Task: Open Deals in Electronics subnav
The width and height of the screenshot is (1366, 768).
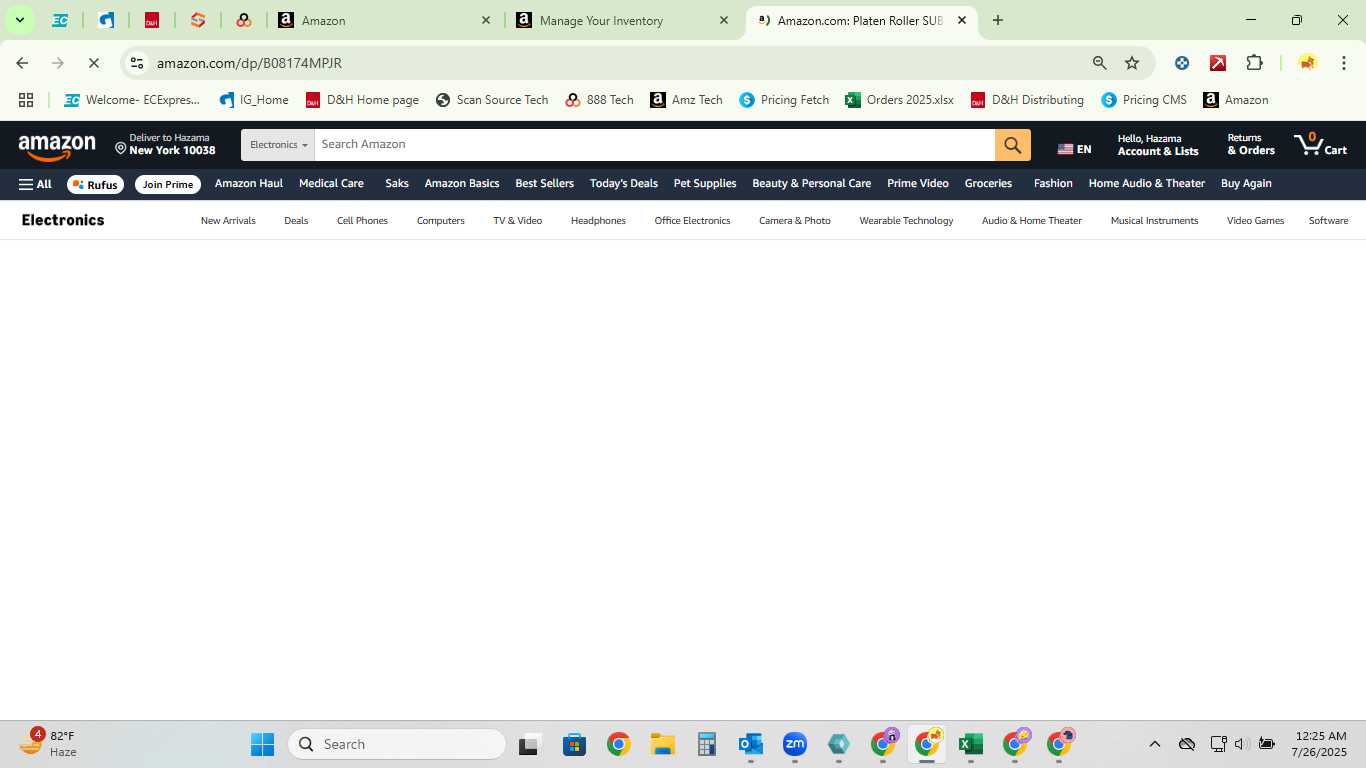Action: [296, 221]
